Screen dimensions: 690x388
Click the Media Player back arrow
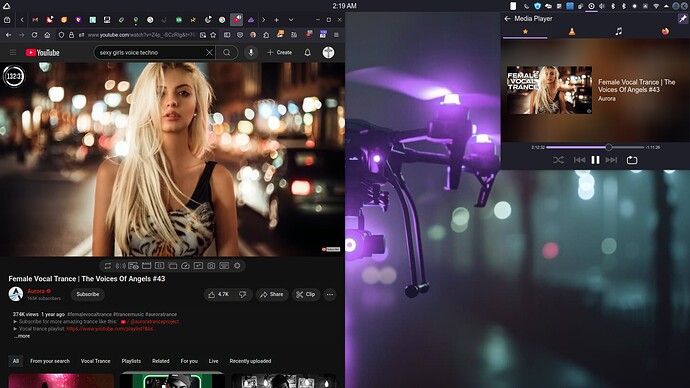pyautogui.click(x=507, y=18)
